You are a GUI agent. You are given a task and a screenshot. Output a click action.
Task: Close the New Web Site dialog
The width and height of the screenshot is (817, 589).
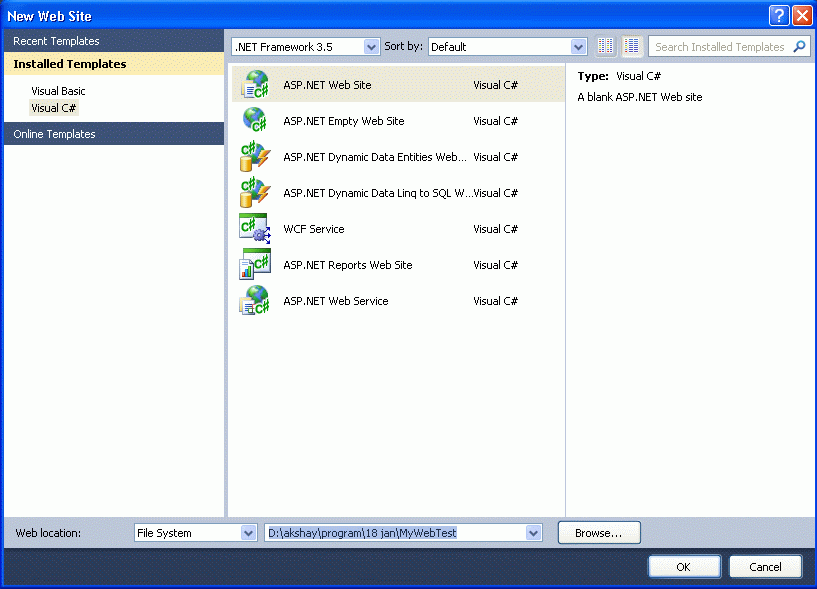802,16
